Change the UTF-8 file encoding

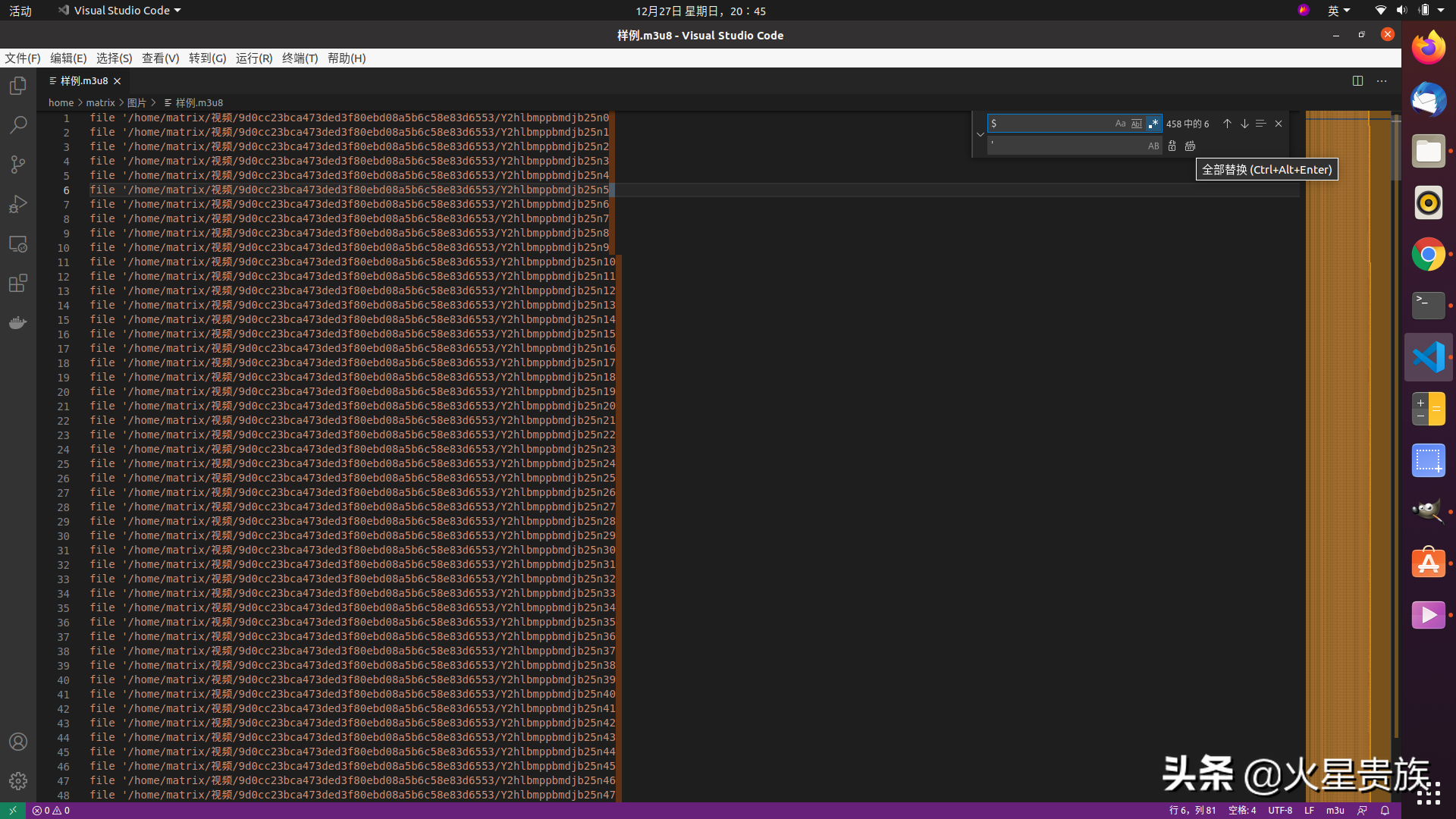coord(1280,811)
